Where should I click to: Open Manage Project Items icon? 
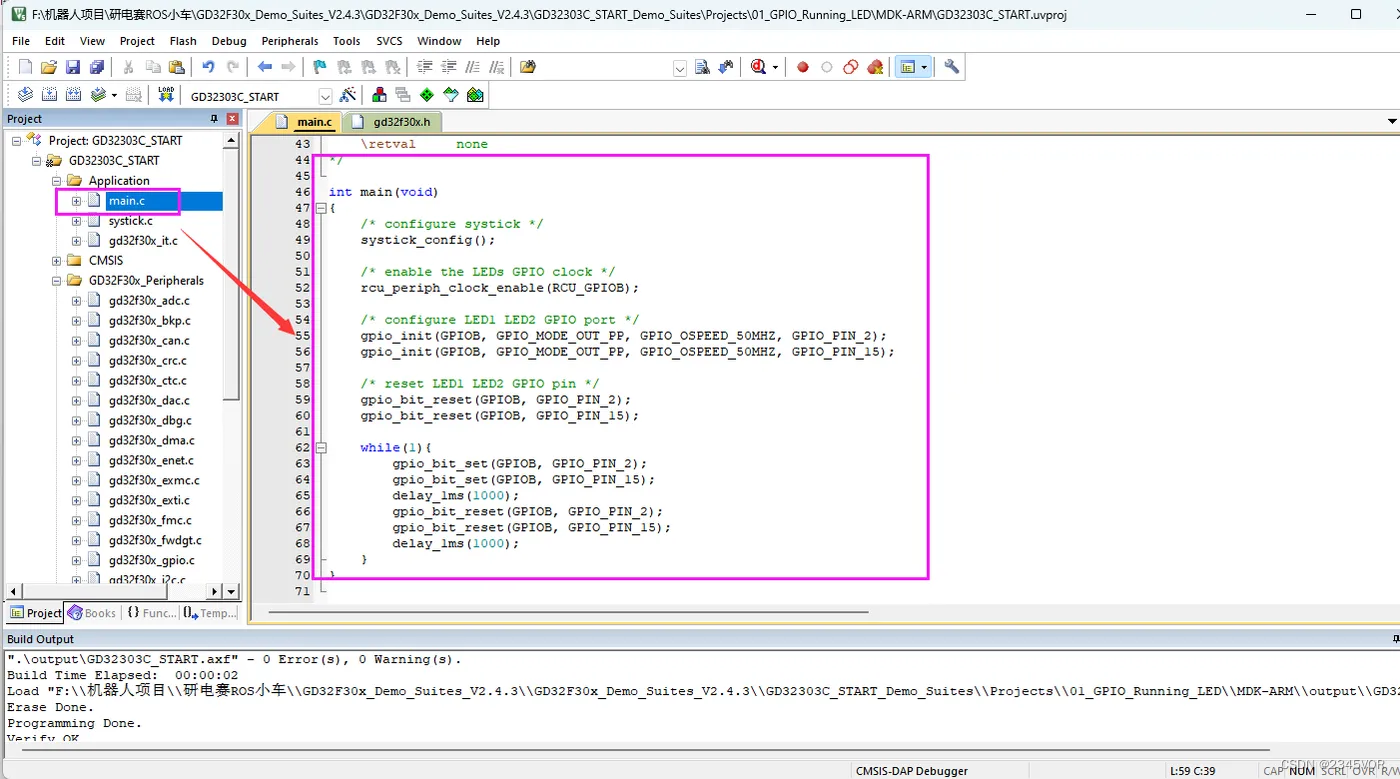click(x=379, y=95)
